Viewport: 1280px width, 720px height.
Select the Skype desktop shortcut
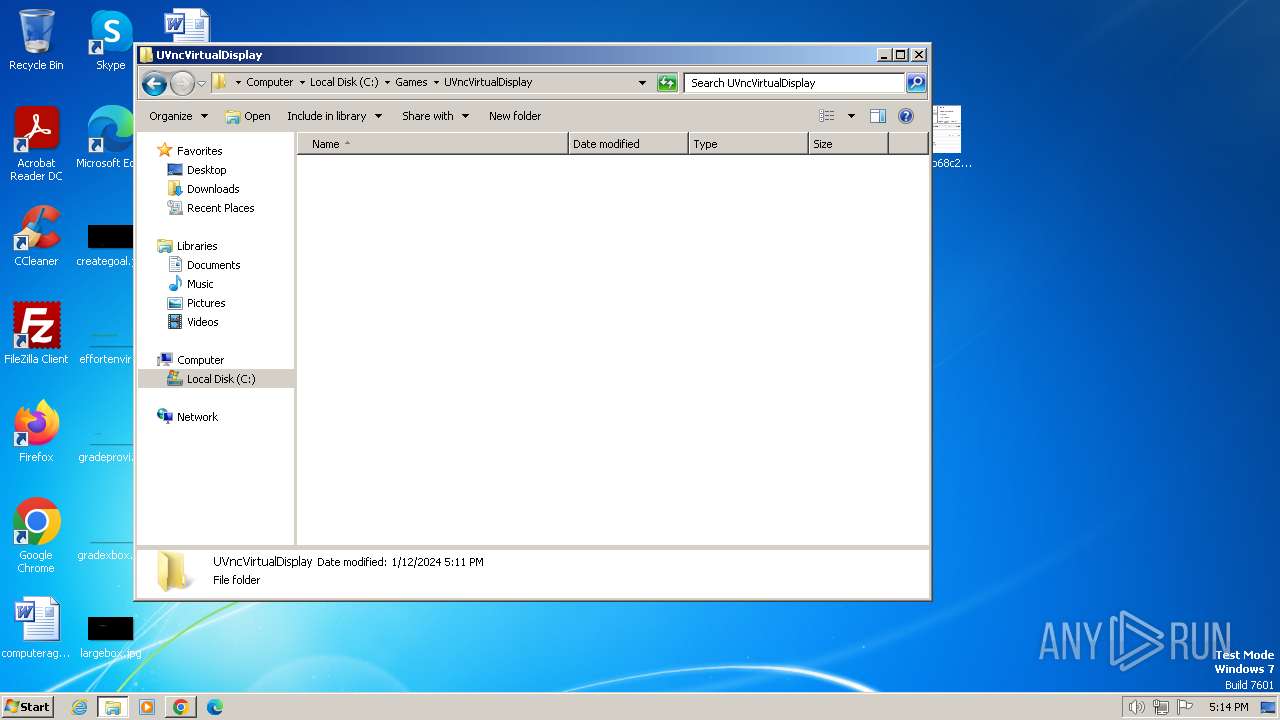point(110,40)
